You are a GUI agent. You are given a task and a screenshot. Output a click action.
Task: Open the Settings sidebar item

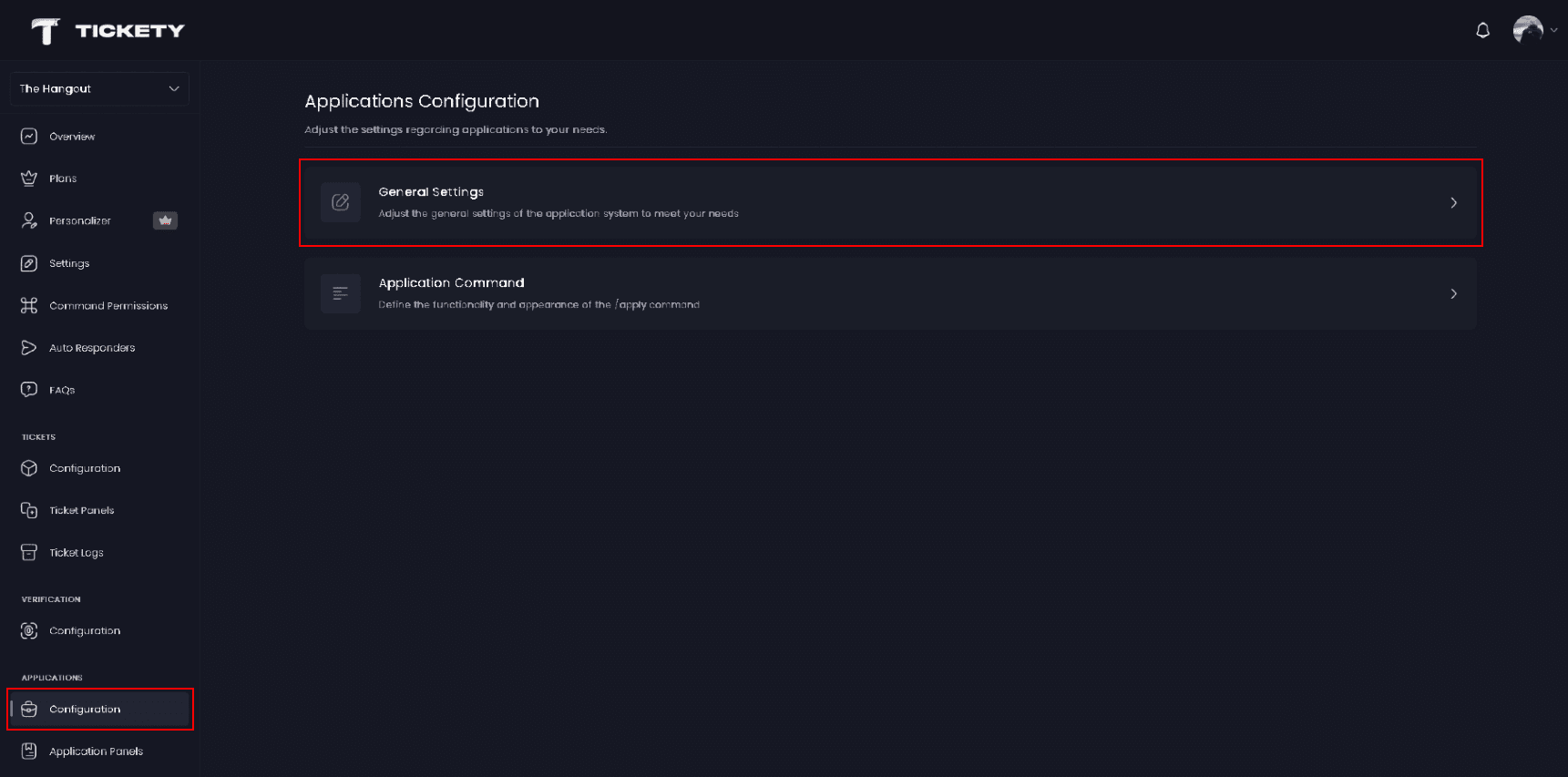69,263
